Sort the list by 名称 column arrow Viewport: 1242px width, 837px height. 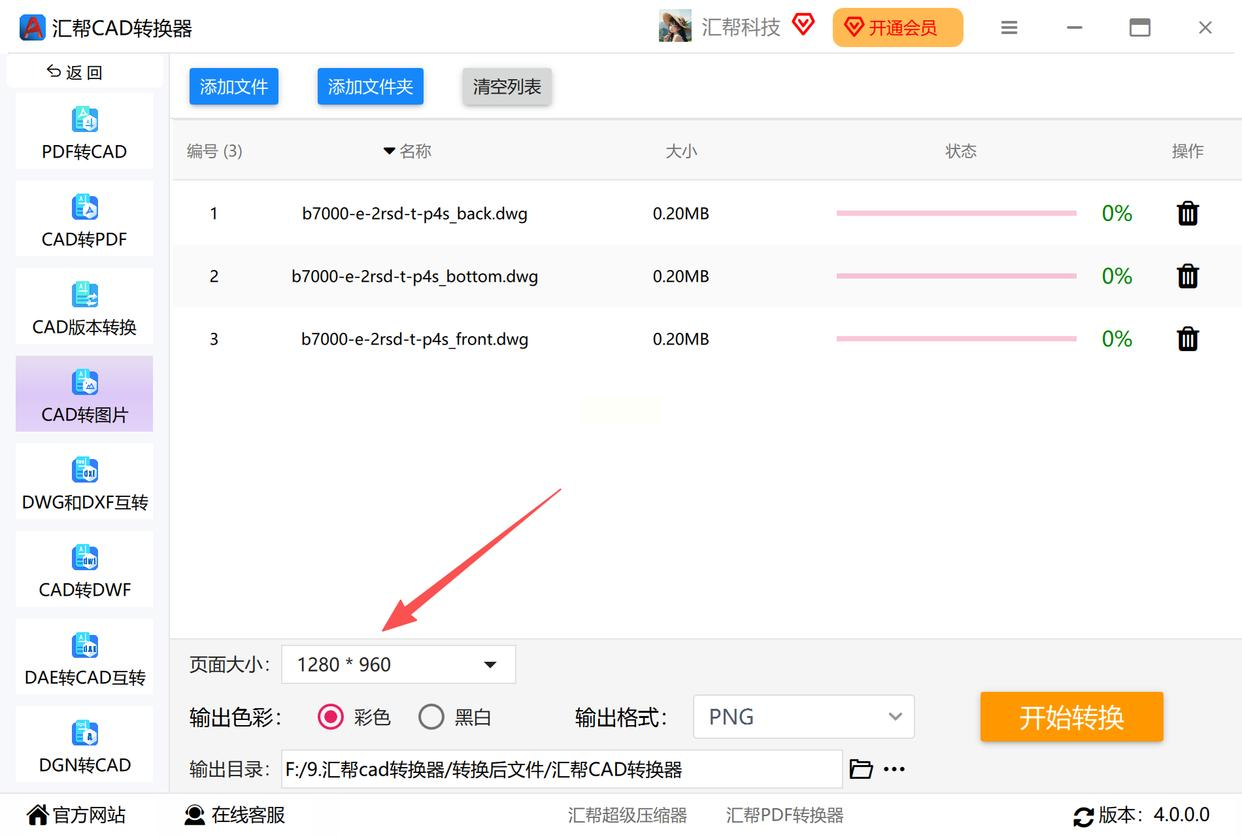point(389,151)
